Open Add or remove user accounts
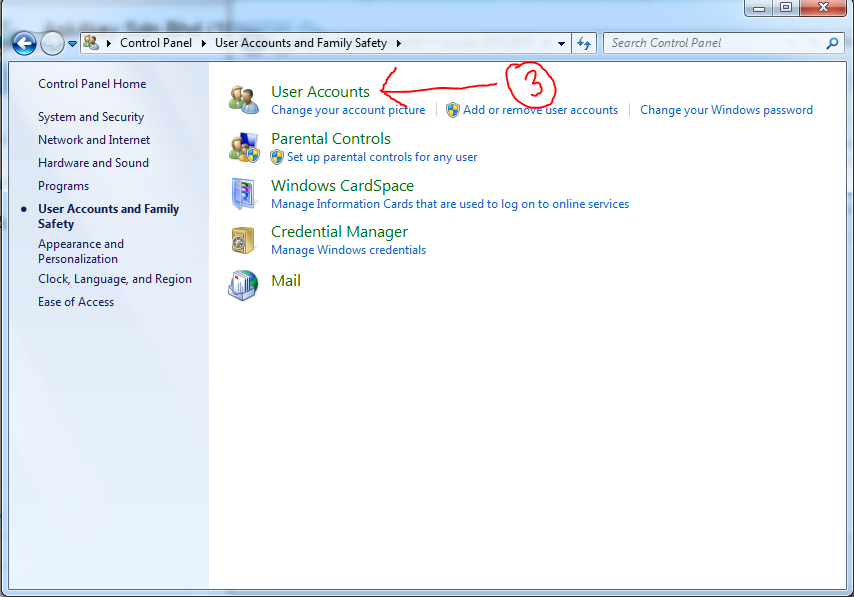854x597 pixels. click(540, 110)
